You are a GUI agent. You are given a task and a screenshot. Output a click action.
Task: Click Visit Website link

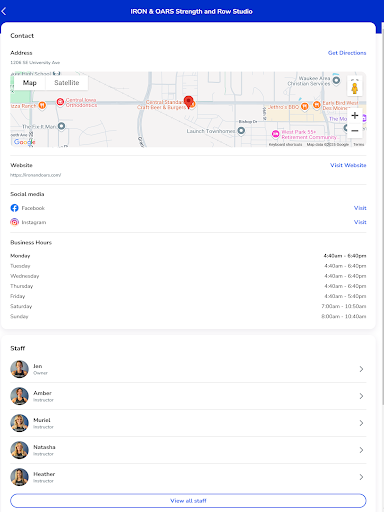click(348, 165)
